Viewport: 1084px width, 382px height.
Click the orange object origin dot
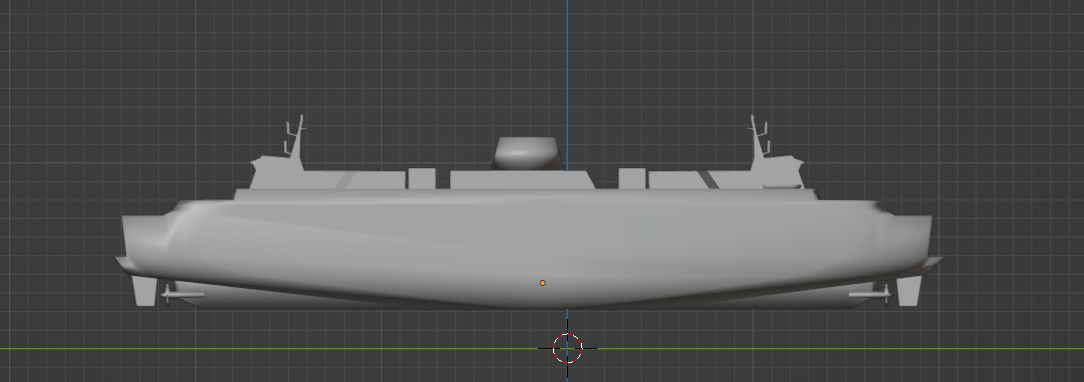tap(543, 283)
